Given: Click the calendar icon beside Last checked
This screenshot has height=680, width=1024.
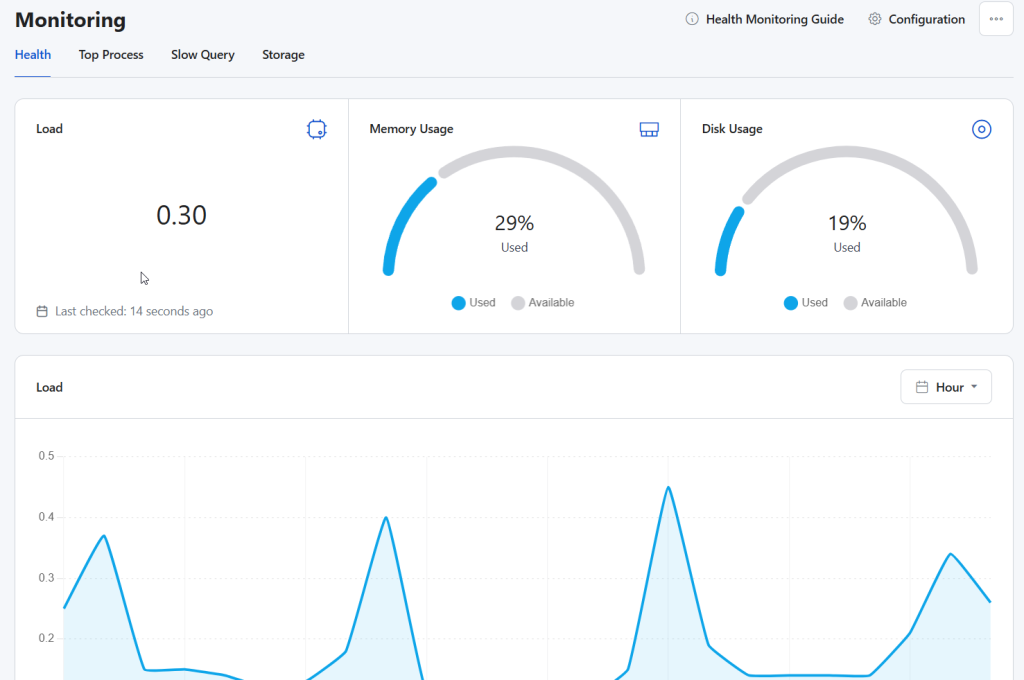Looking at the screenshot, I should coord(42,311).
